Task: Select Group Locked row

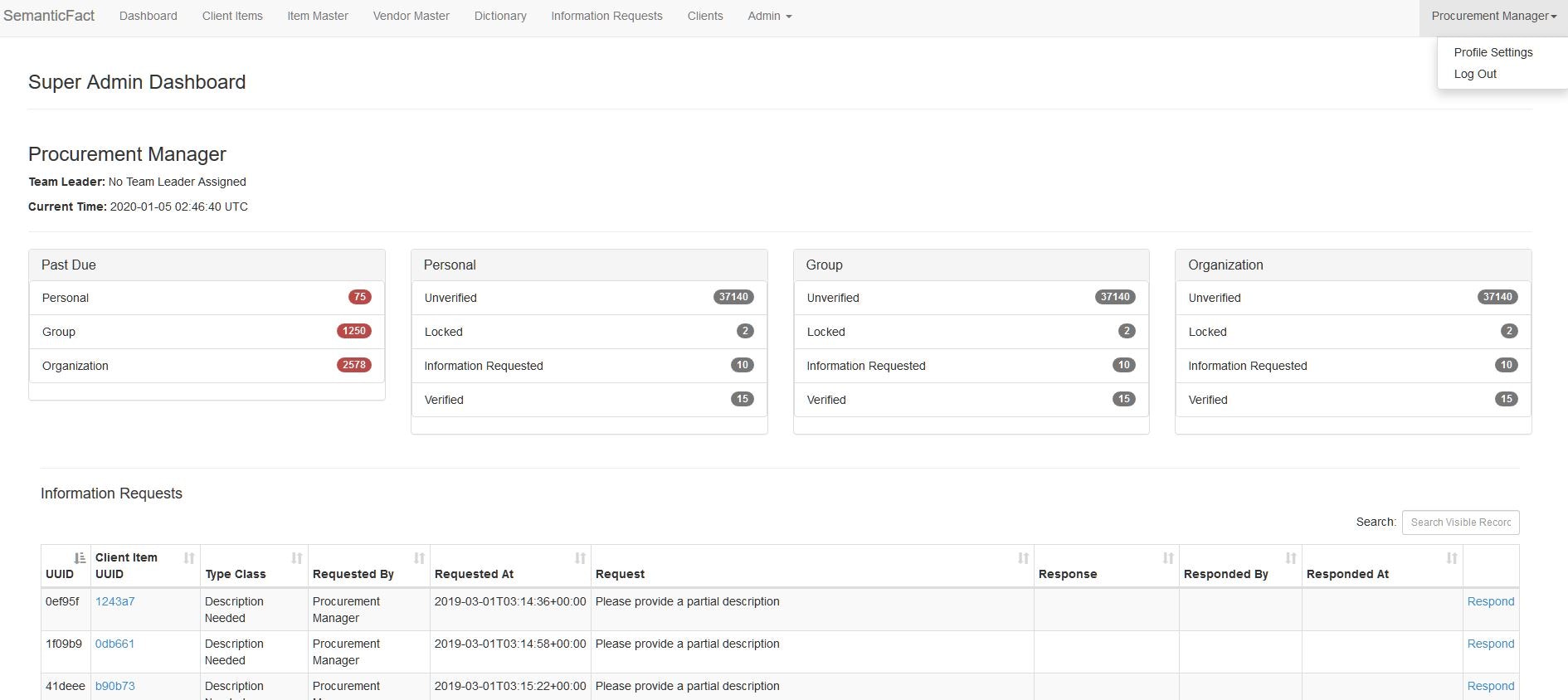Action: coord(971,332)
